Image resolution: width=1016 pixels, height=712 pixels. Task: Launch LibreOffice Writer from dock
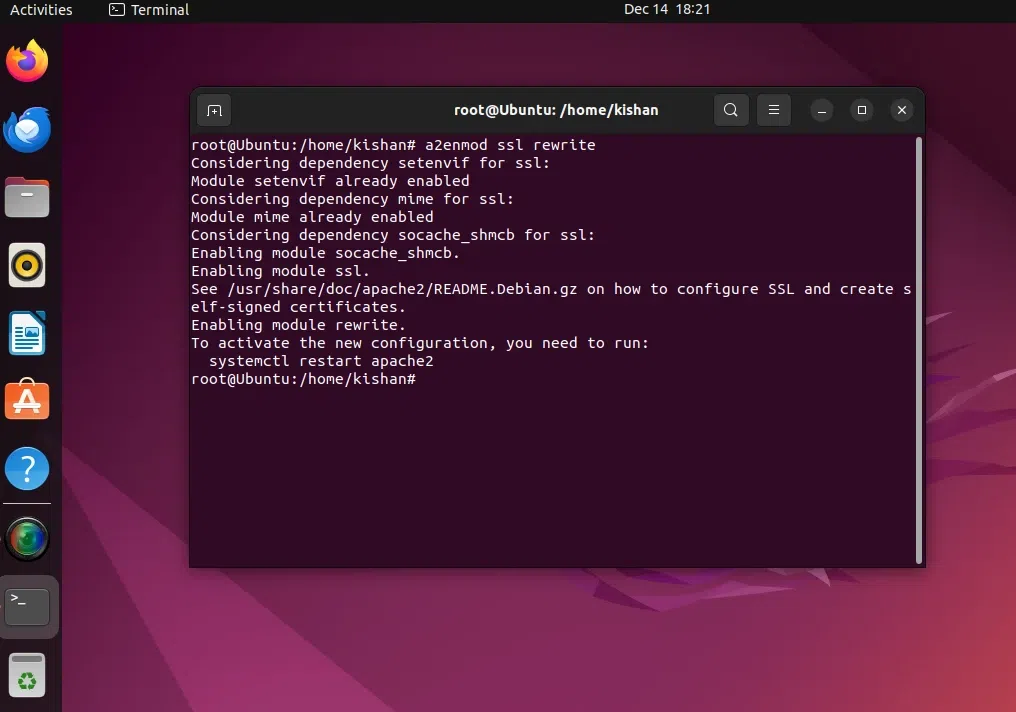(27, 333)
